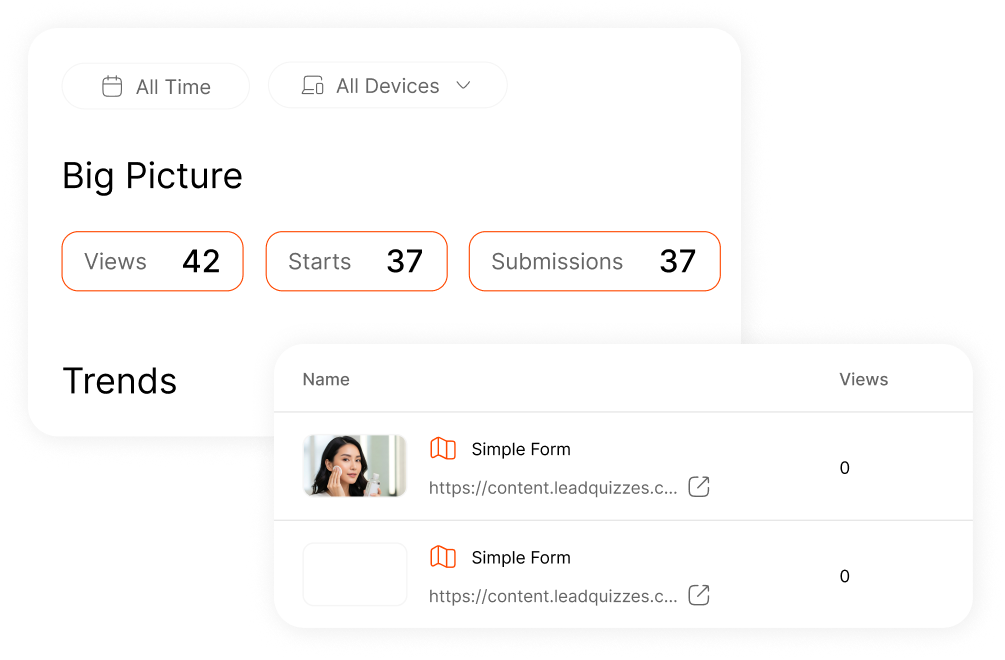Click the blank thumbnail in second row
This screenshot has width=1005, height=660.
(355, 575)
